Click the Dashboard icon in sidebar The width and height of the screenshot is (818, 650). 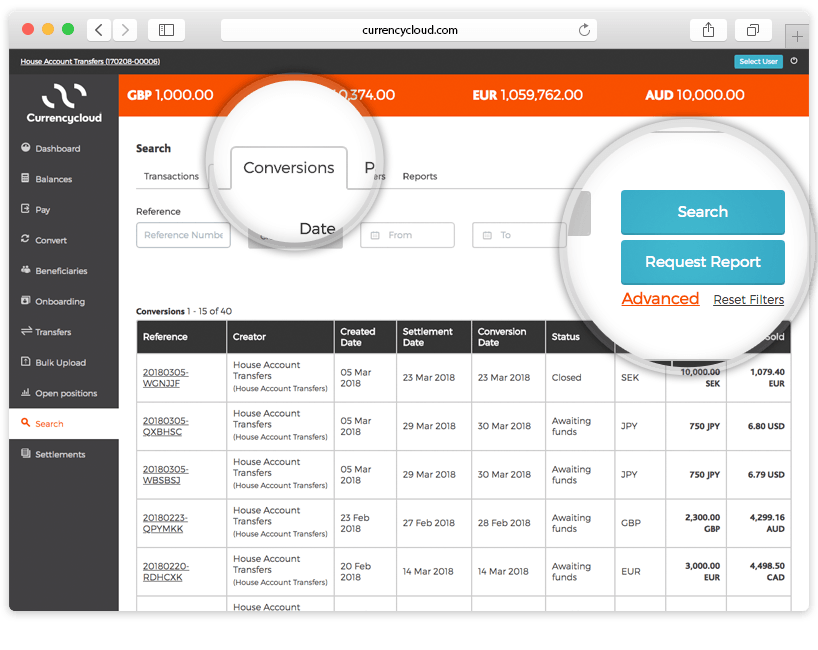pyautogui.click(x=25, y=148)
